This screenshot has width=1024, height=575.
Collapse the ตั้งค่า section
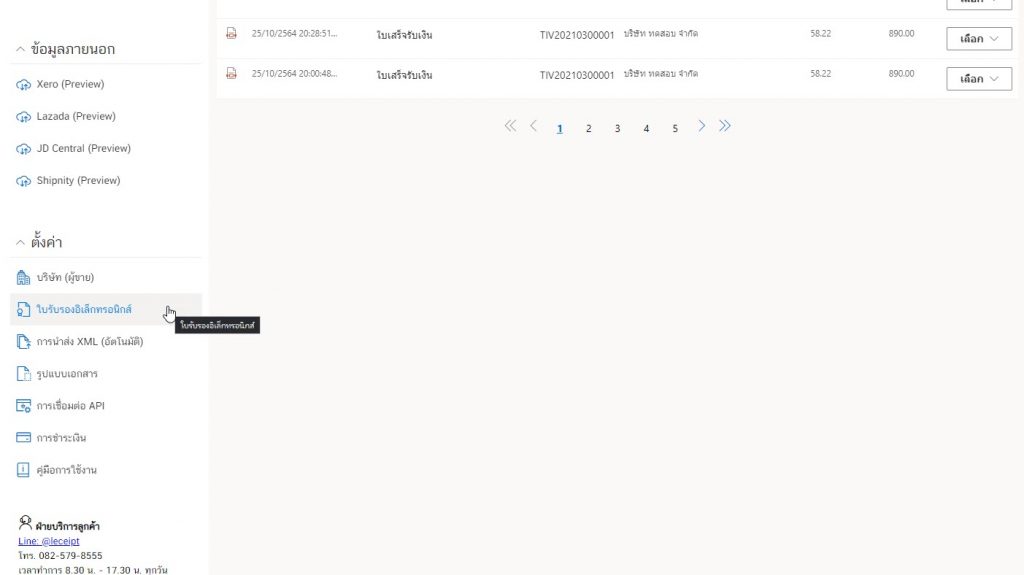20,242
